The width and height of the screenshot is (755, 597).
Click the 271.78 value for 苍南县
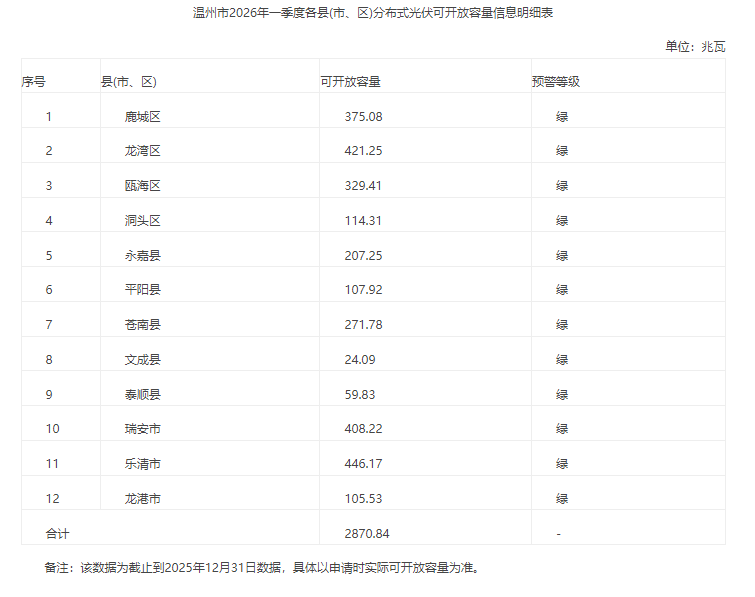[x=363, y=325]
